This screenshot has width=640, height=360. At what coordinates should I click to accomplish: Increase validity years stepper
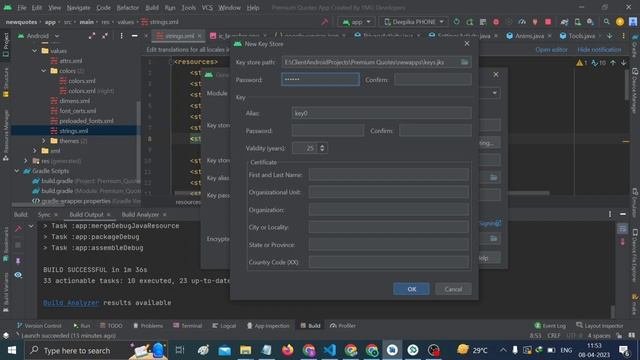click(x=322, y=146)
